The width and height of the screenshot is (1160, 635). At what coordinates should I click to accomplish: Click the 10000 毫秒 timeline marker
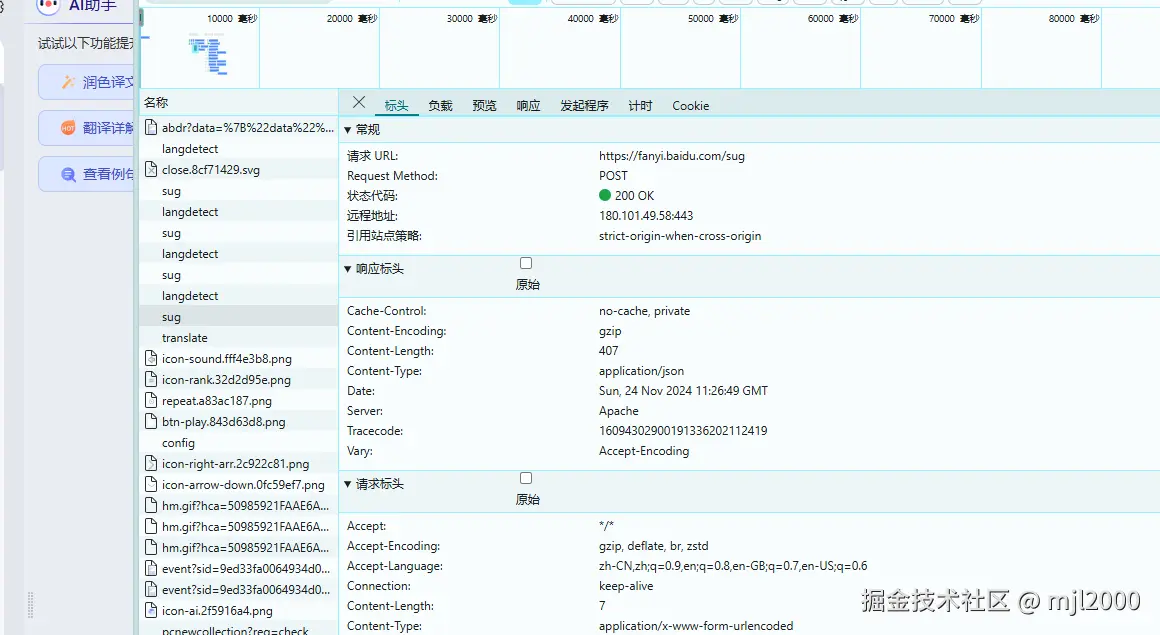pos(232,19)
